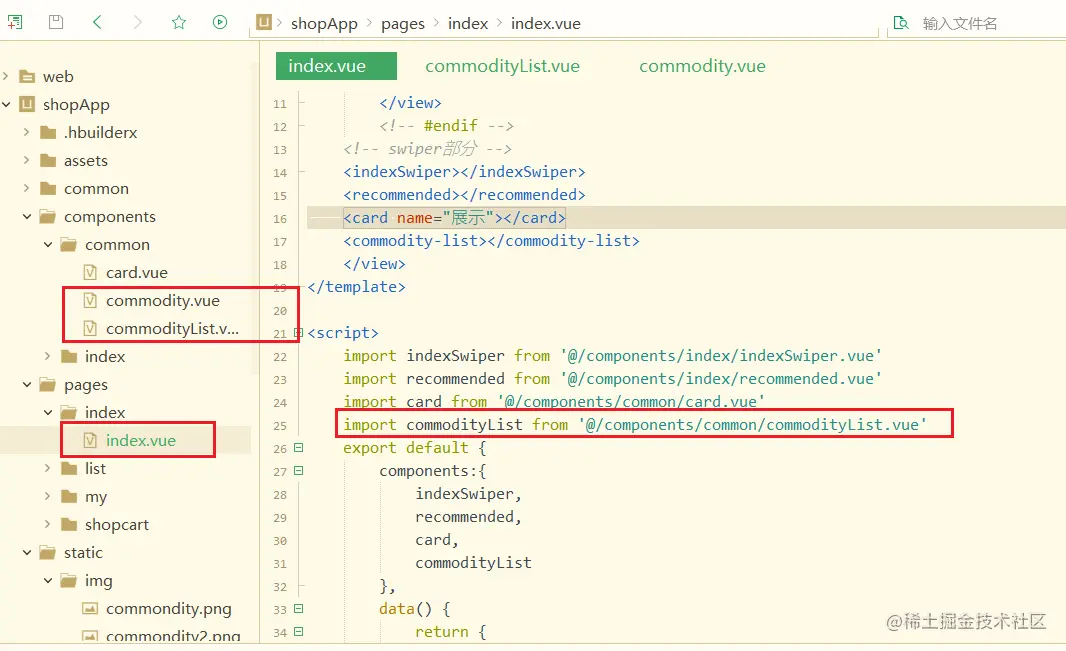Go back with the left arrow icon
Image resolution: width=1066 pixels, height=651 pixels.
point(97,22)
